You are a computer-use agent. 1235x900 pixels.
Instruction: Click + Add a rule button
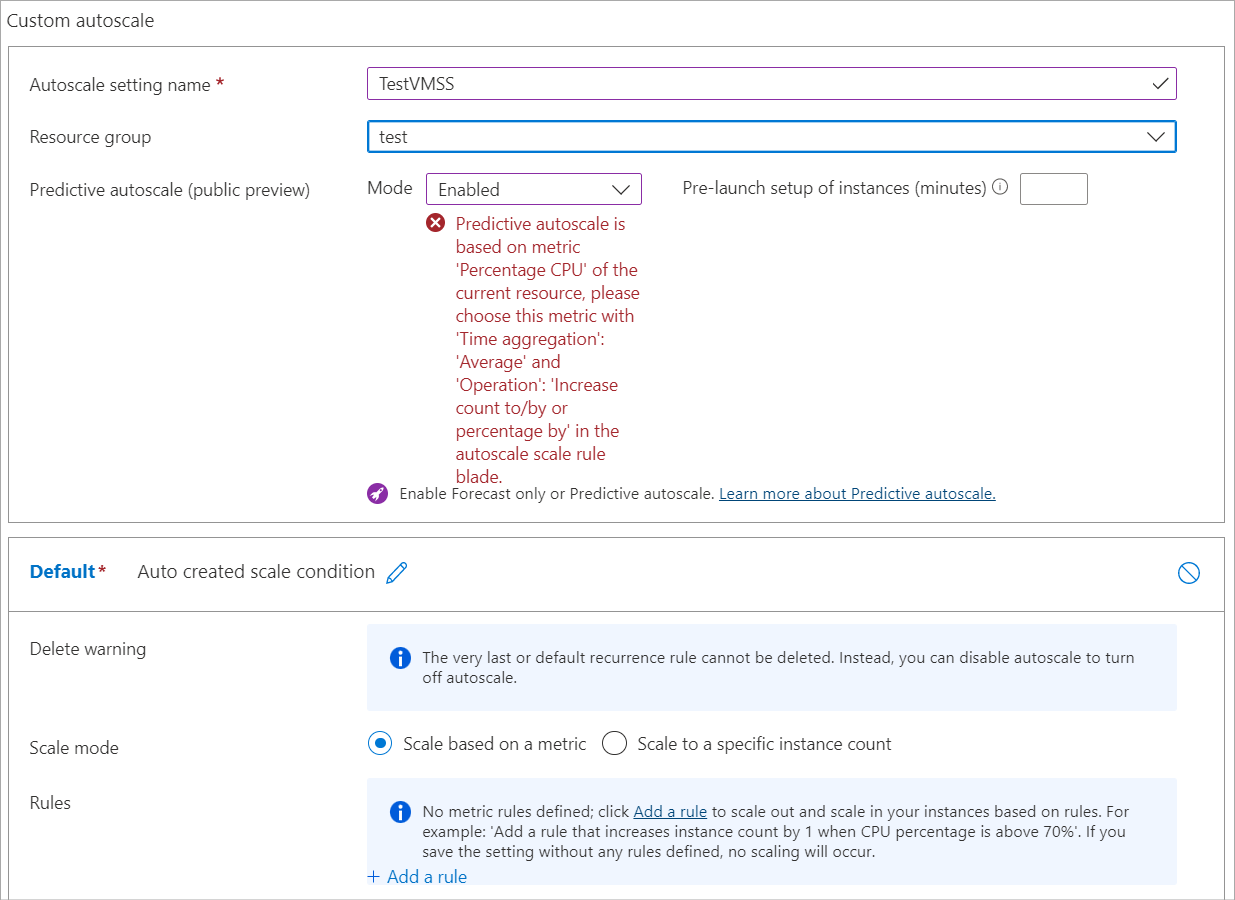[417, 877]
